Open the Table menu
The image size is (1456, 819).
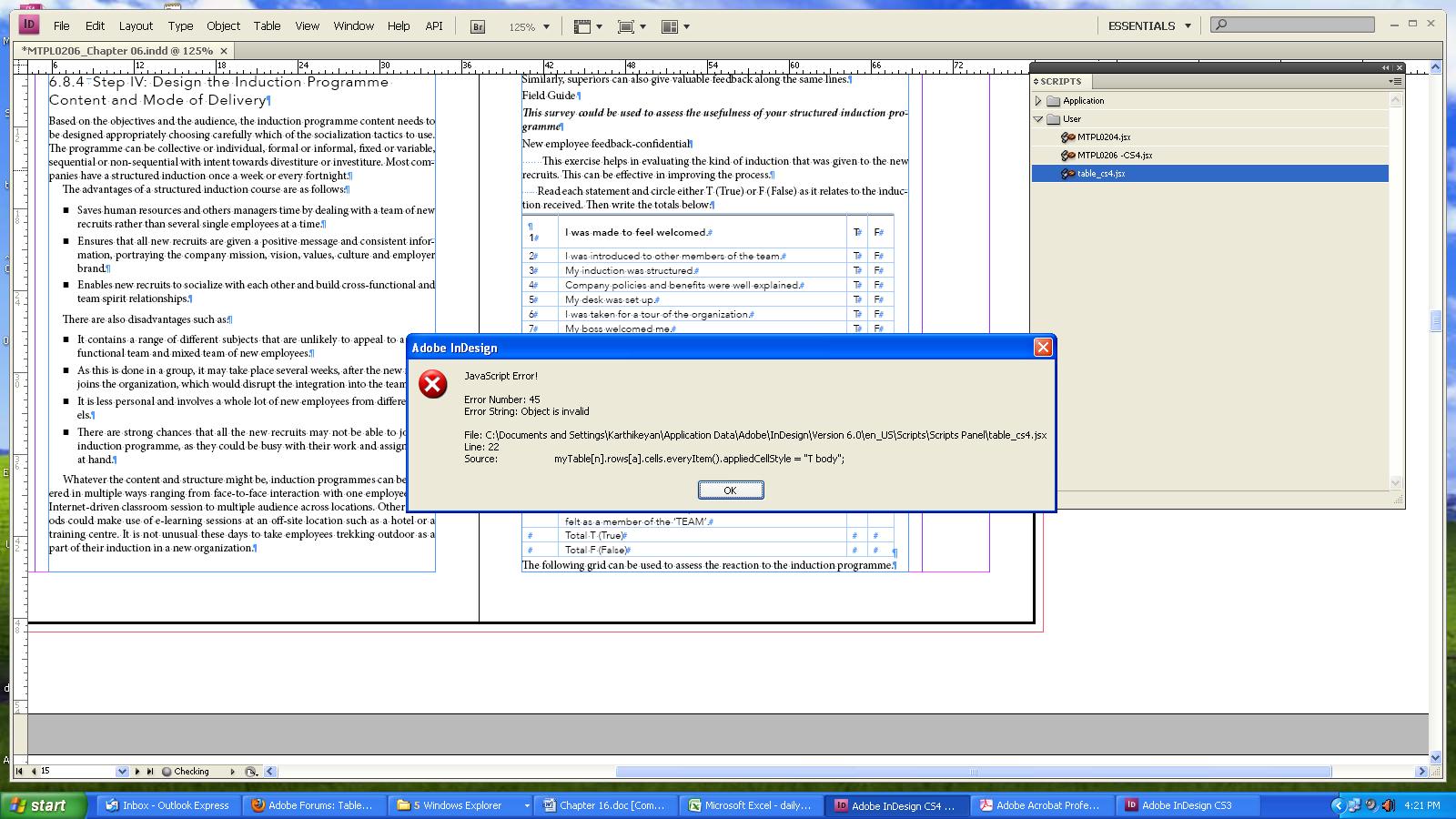coord(267,25)
